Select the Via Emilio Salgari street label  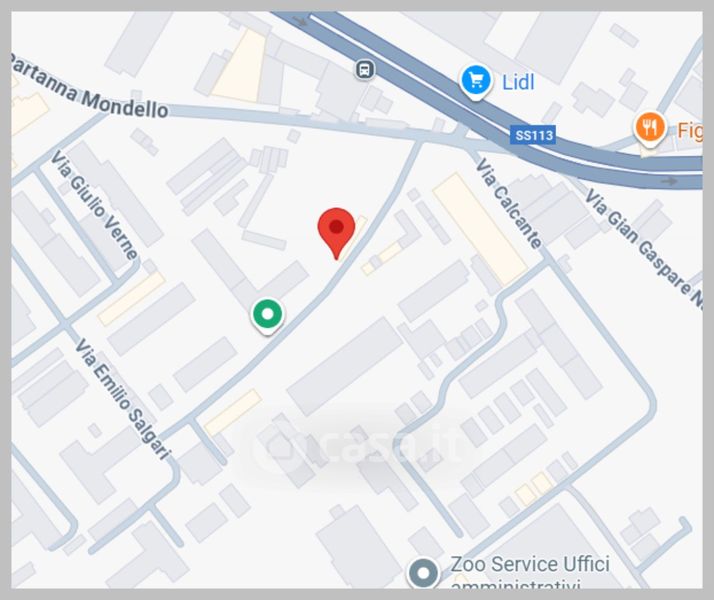click(123, 399)
